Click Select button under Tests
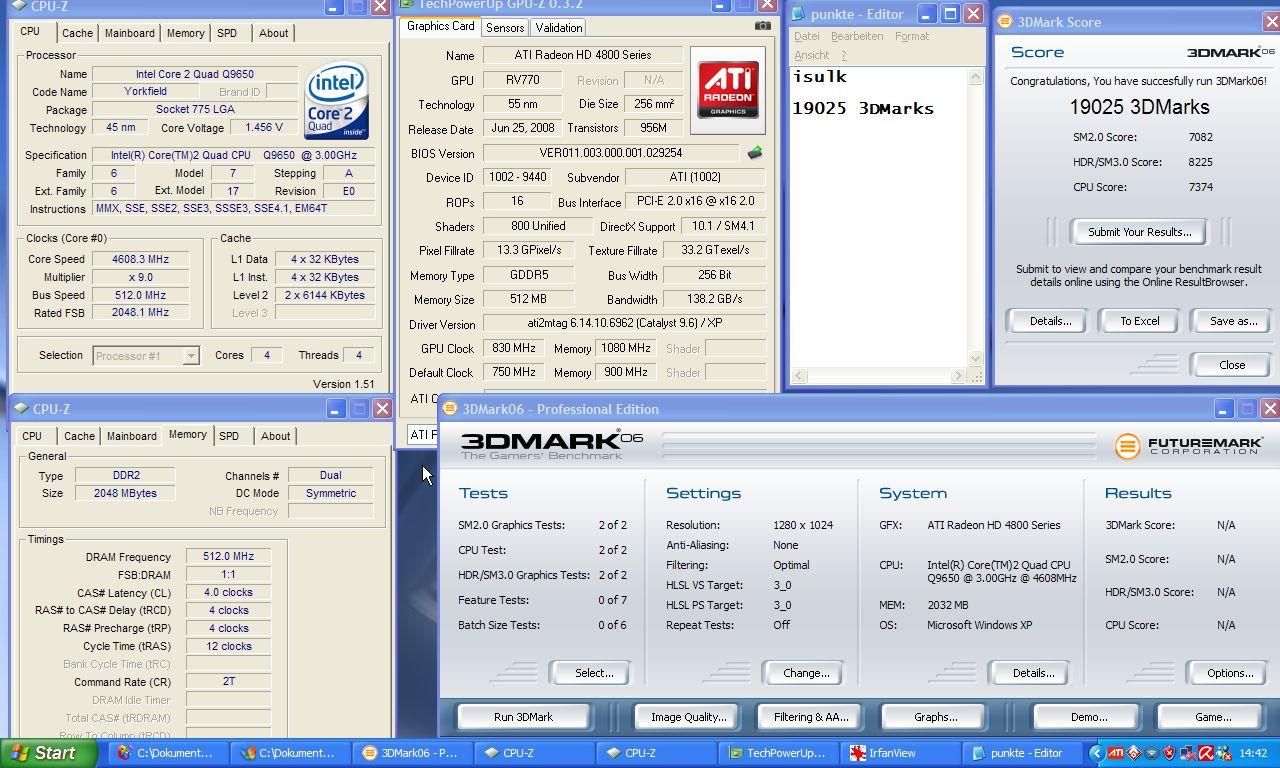The width and height of the screenshot is (1280, 768). click(x=594, y=673)
